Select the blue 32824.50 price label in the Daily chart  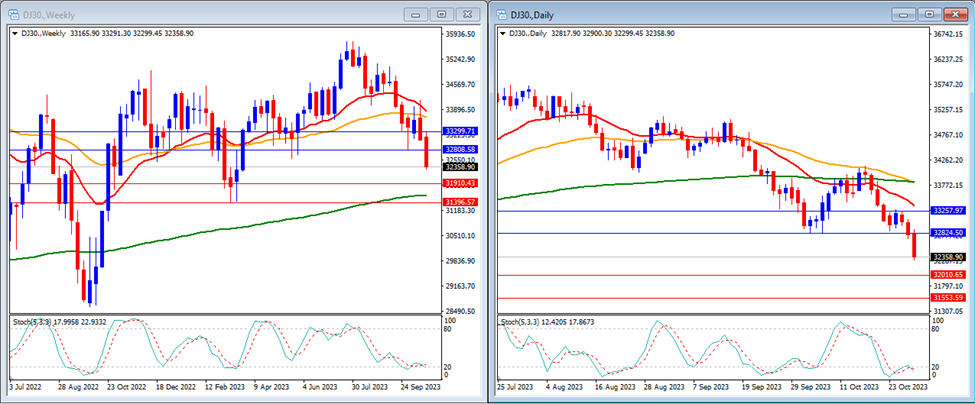tap(948, 232)
